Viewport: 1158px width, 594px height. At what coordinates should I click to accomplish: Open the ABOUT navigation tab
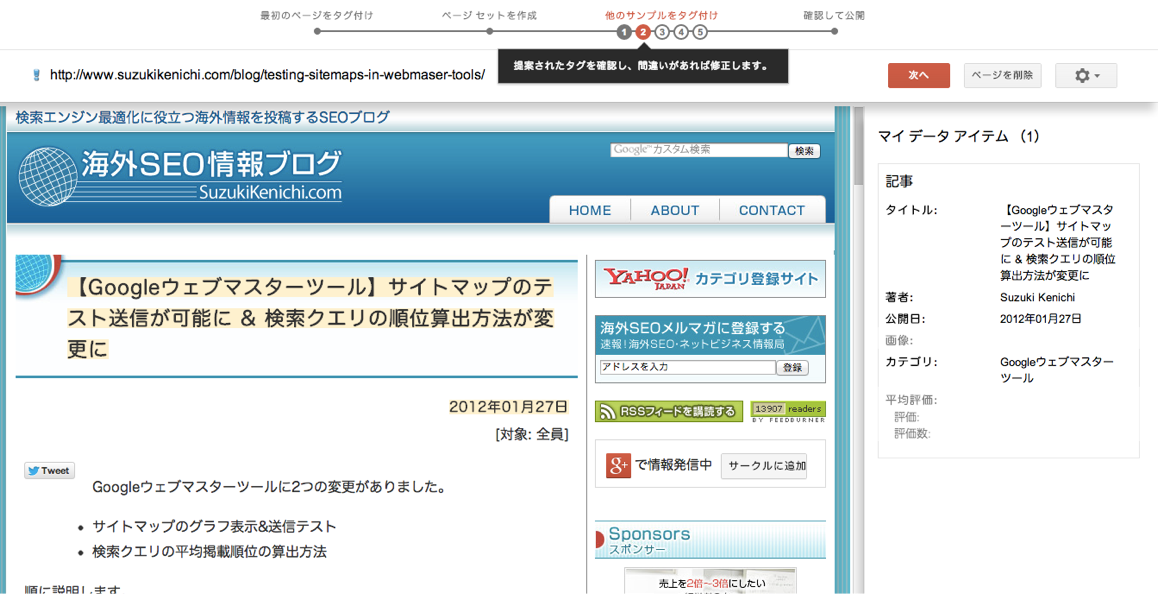[x=675, y=211]
